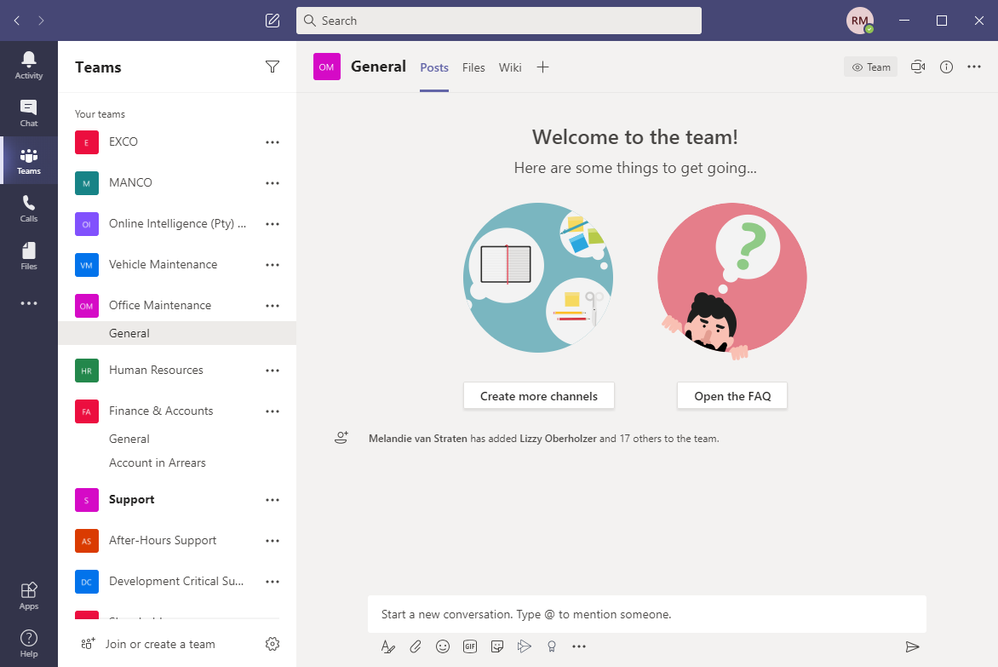Screen dimensions: 998x667
Task: Add a new tab with plus
Action: click(x=542, y=67)
